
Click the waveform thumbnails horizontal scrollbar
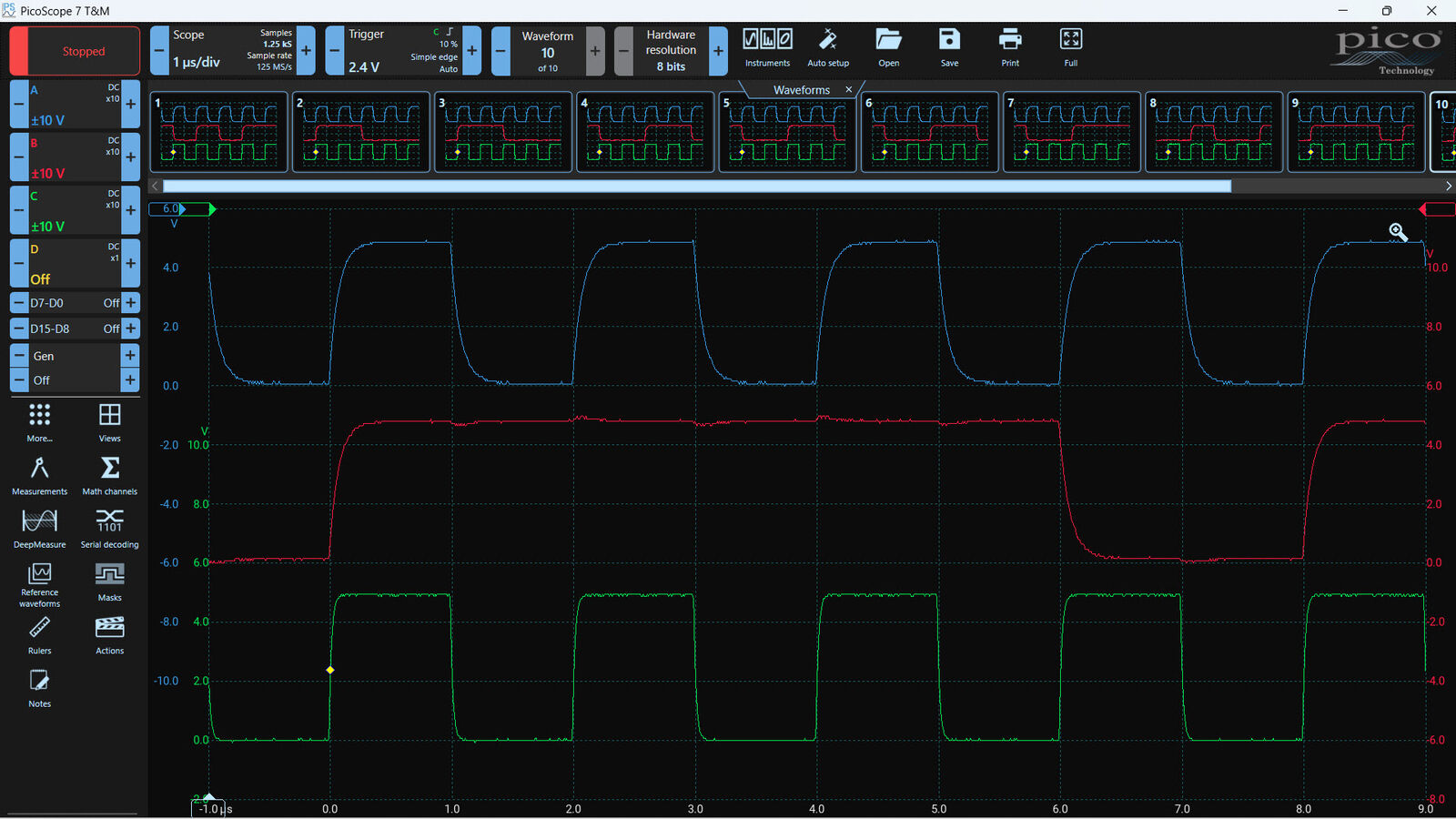pos(696,186)
